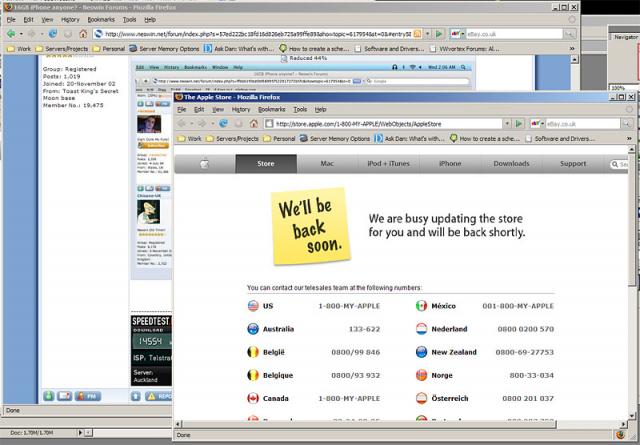
Task: Click vertical scrollbar thumb in Apple Store window
Action: [x=632, y=220]
